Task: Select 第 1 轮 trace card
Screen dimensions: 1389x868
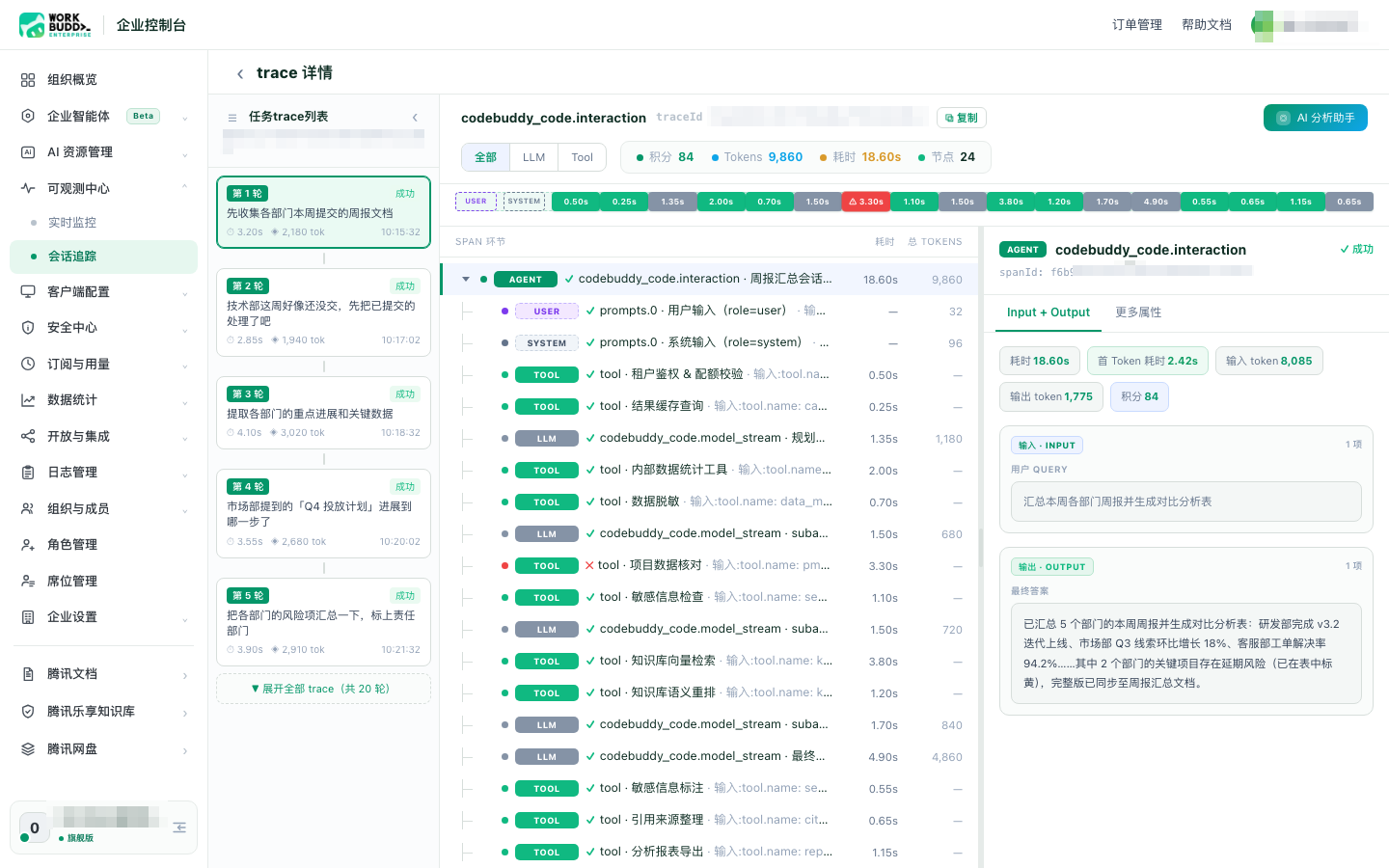Action: (x=323, y=212)
